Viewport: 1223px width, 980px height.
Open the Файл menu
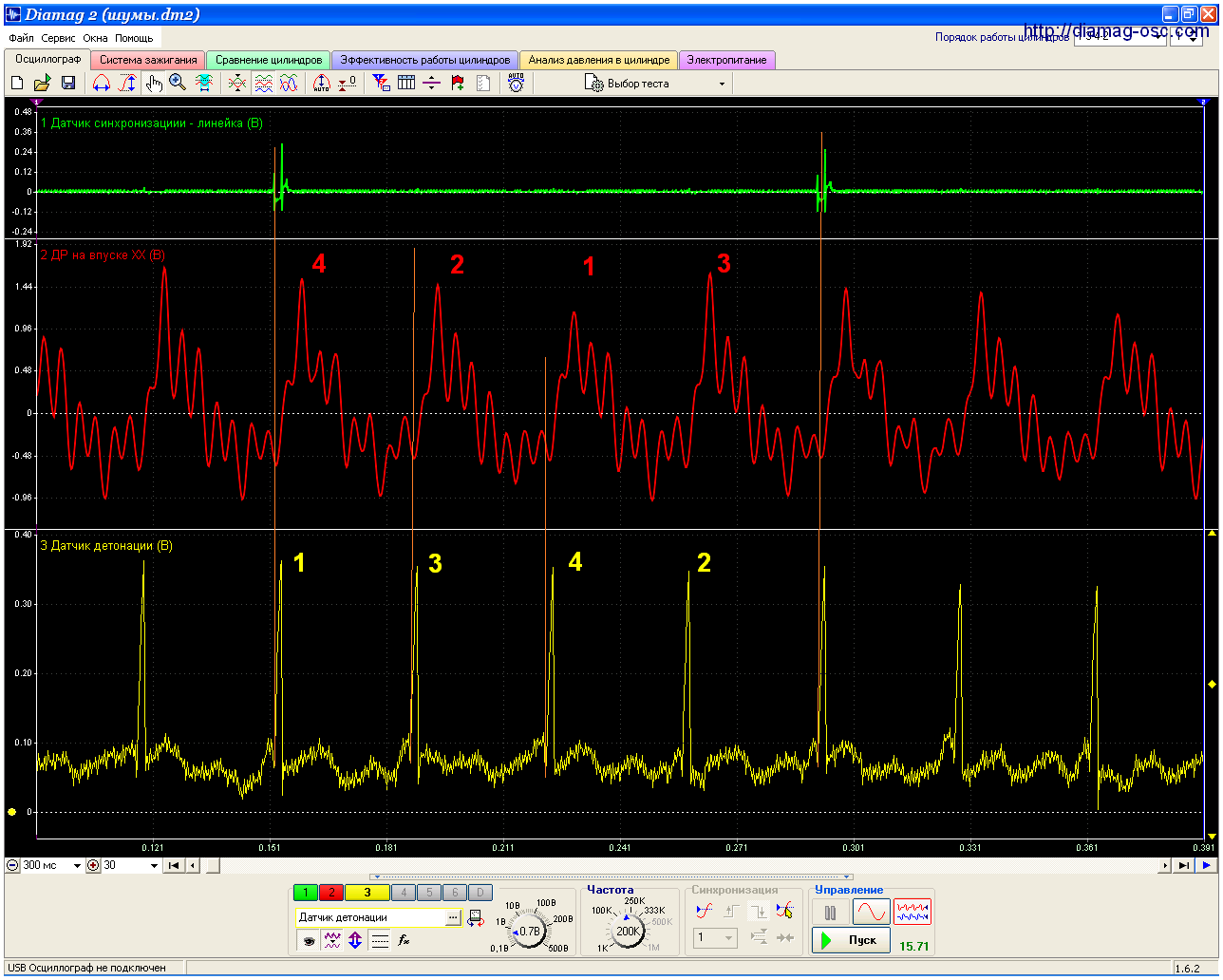pos(21,38)
